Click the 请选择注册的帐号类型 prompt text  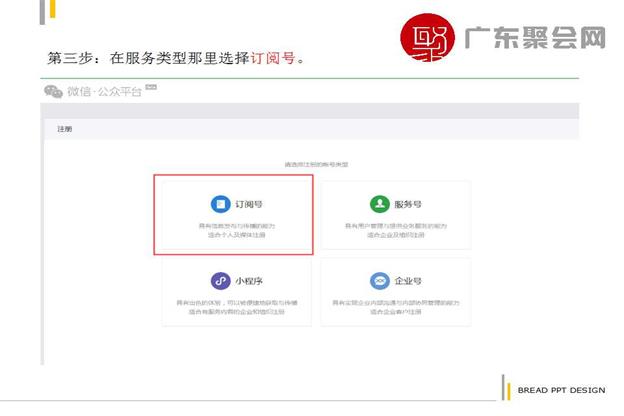[314, 163]
